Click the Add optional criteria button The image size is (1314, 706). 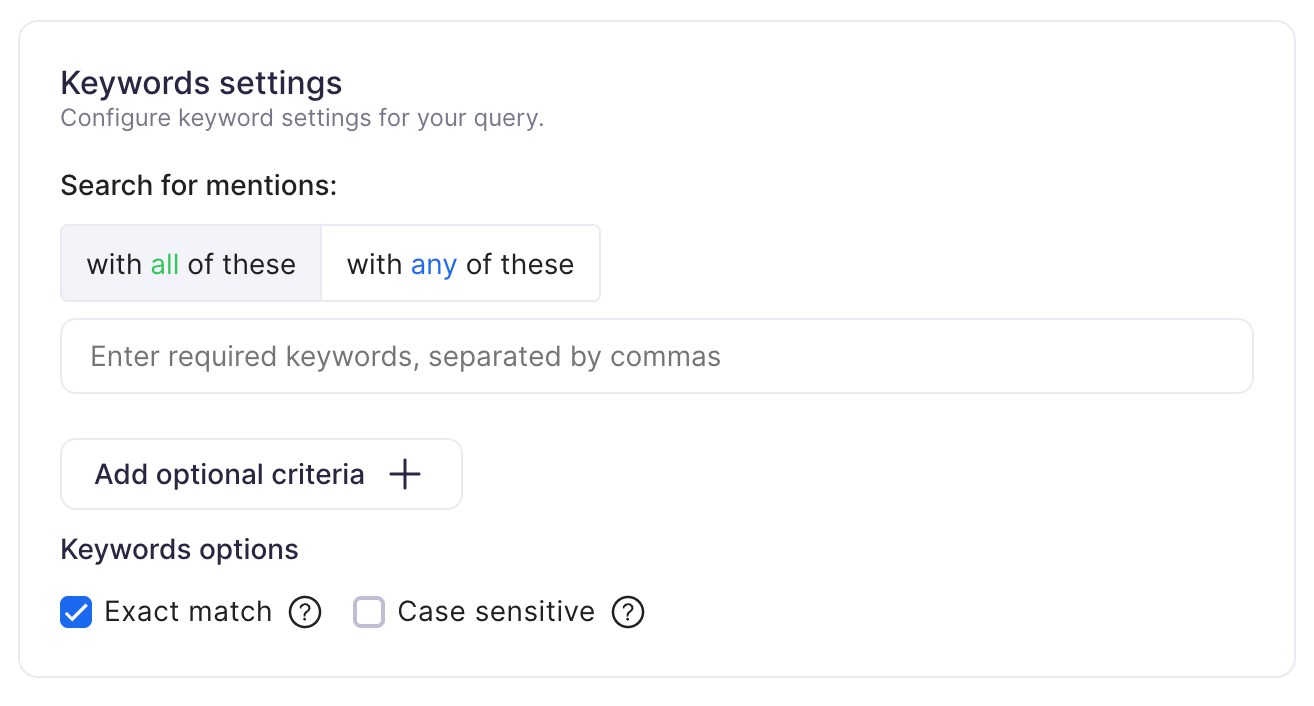[x=261, y=474]
